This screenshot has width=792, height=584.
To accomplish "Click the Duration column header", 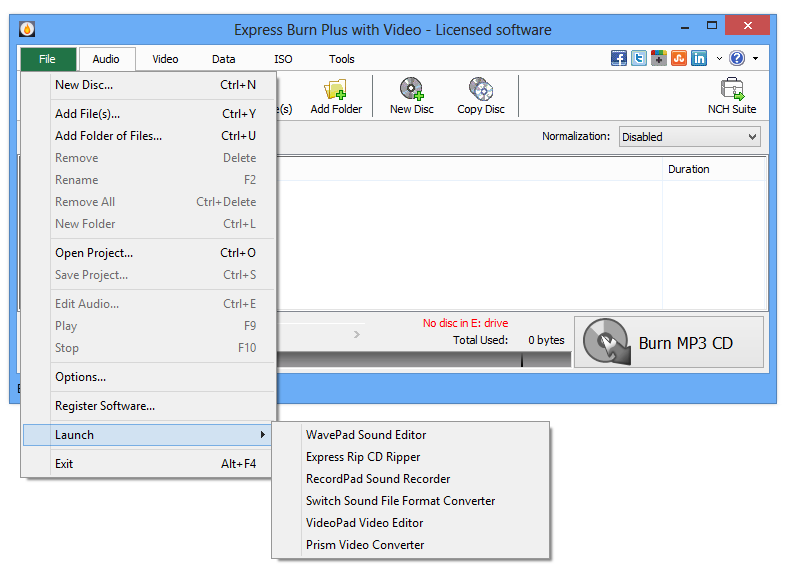I will [714, 169].
